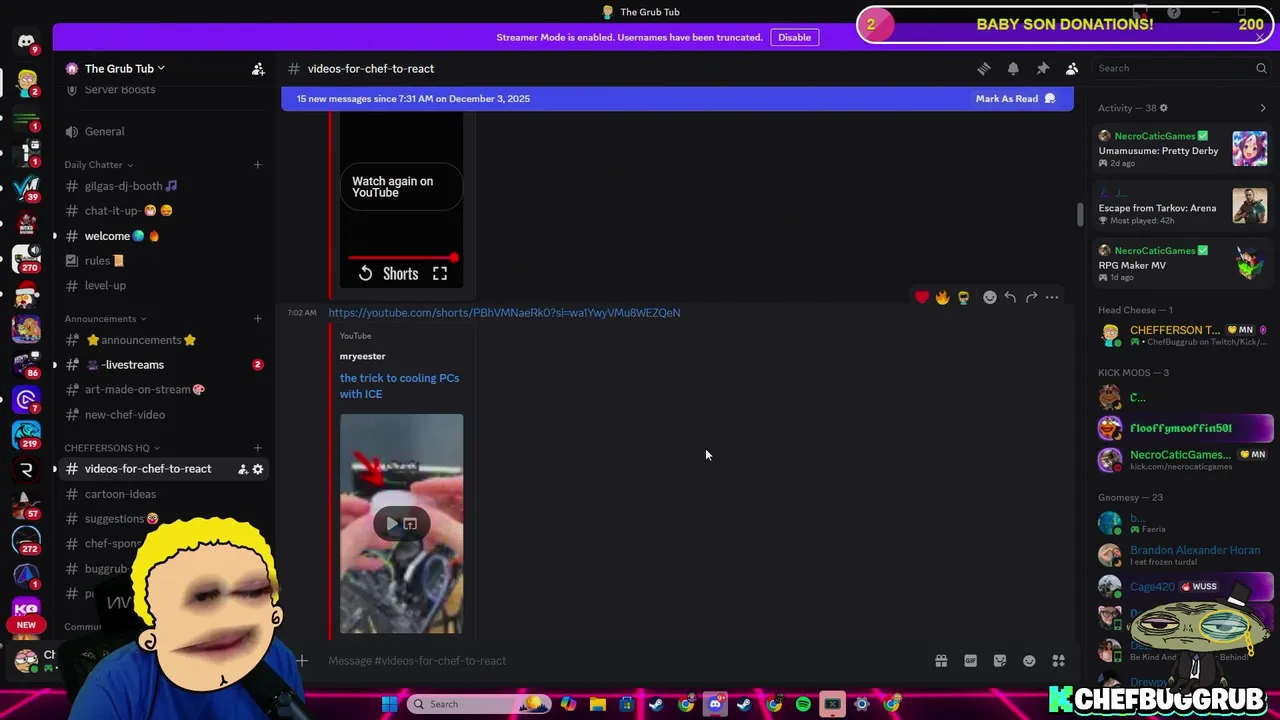This screenshot has width=1280, height=720.
Task: Open the gift icon in message bar
Action: tap(941, 661)
